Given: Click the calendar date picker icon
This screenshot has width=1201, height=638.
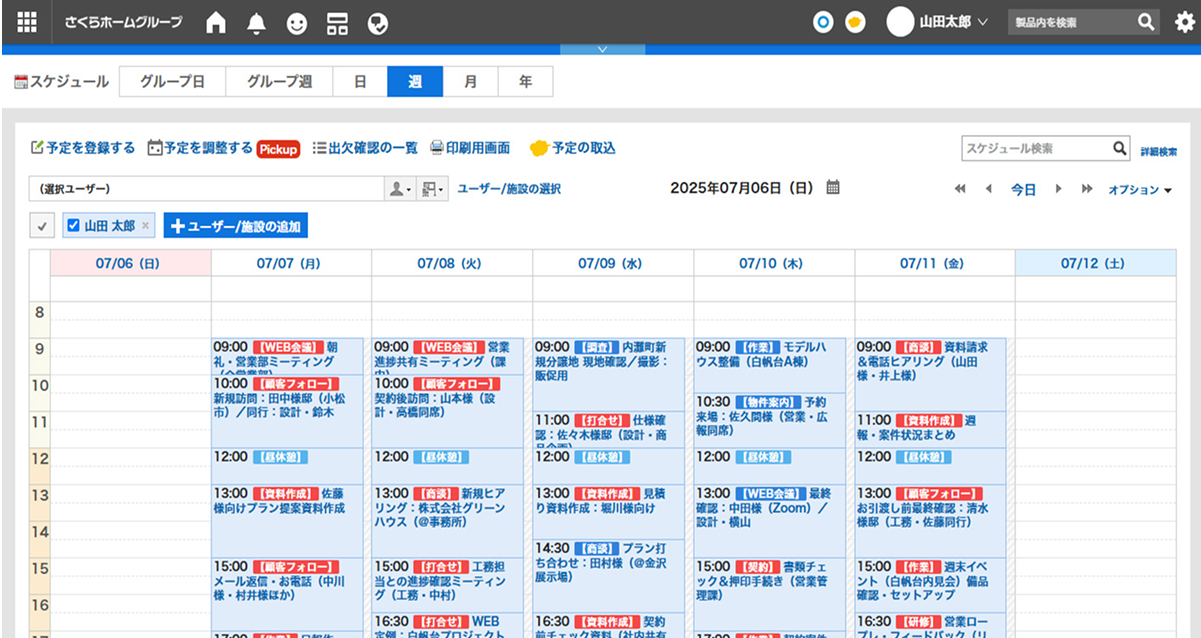Looking at the screenshot, I should pyautogui.click(x=833, y=188).
